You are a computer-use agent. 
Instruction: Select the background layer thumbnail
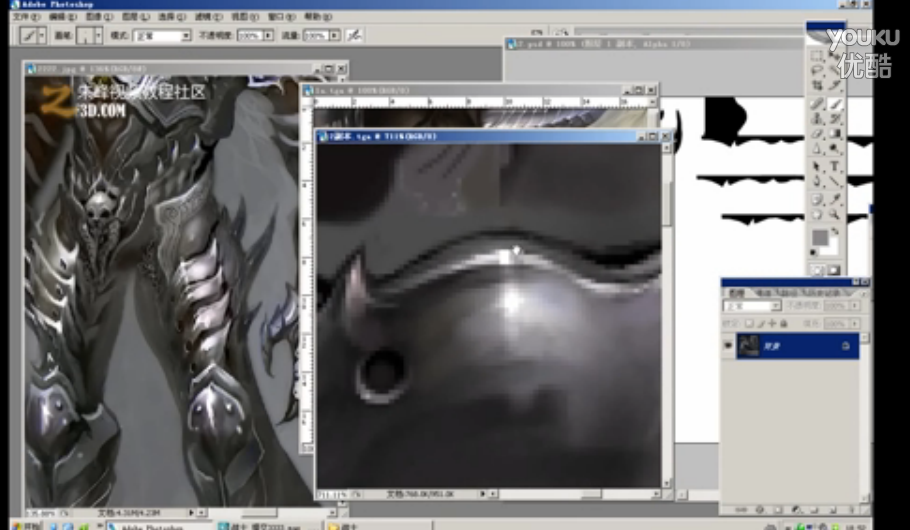pos(749,346)
